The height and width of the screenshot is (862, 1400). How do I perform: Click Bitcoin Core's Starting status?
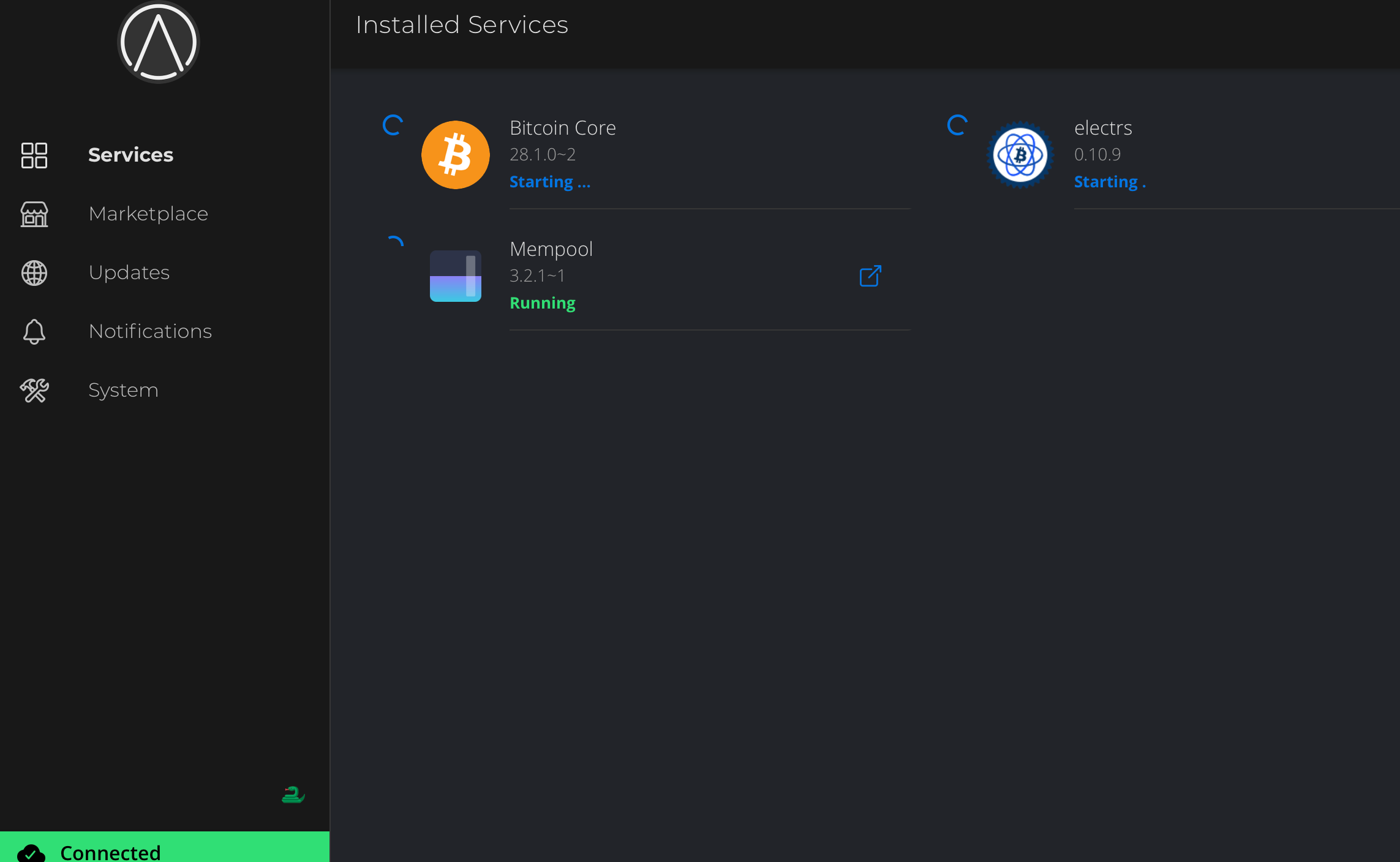pyautogui.click(x=550, y=182)
